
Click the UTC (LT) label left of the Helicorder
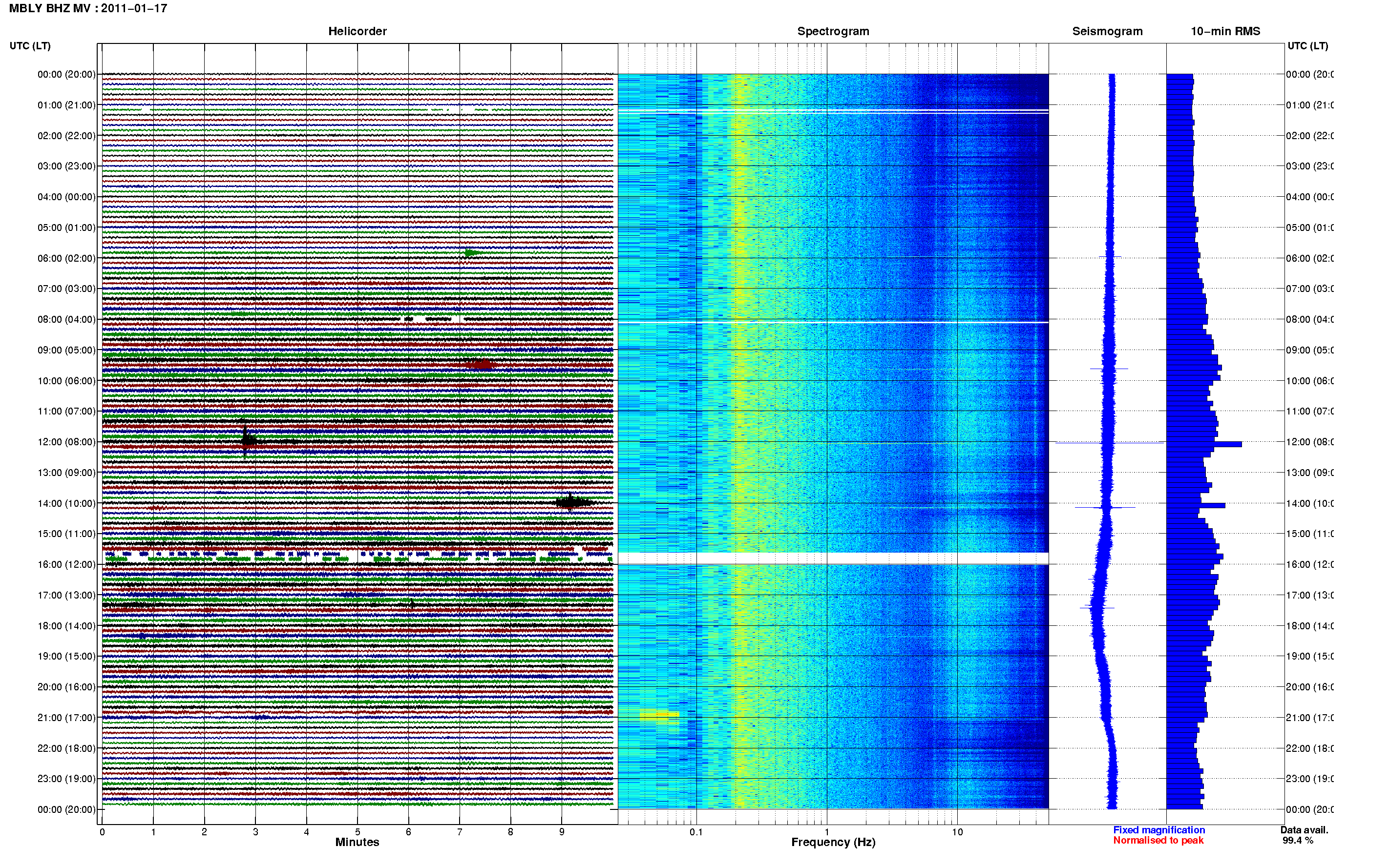30,46
